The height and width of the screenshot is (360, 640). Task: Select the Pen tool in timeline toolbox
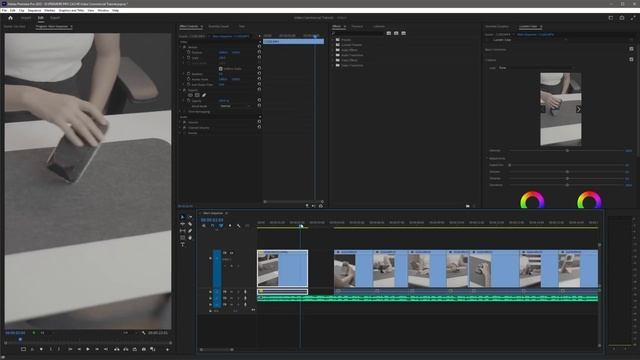(x=190, y=231)
